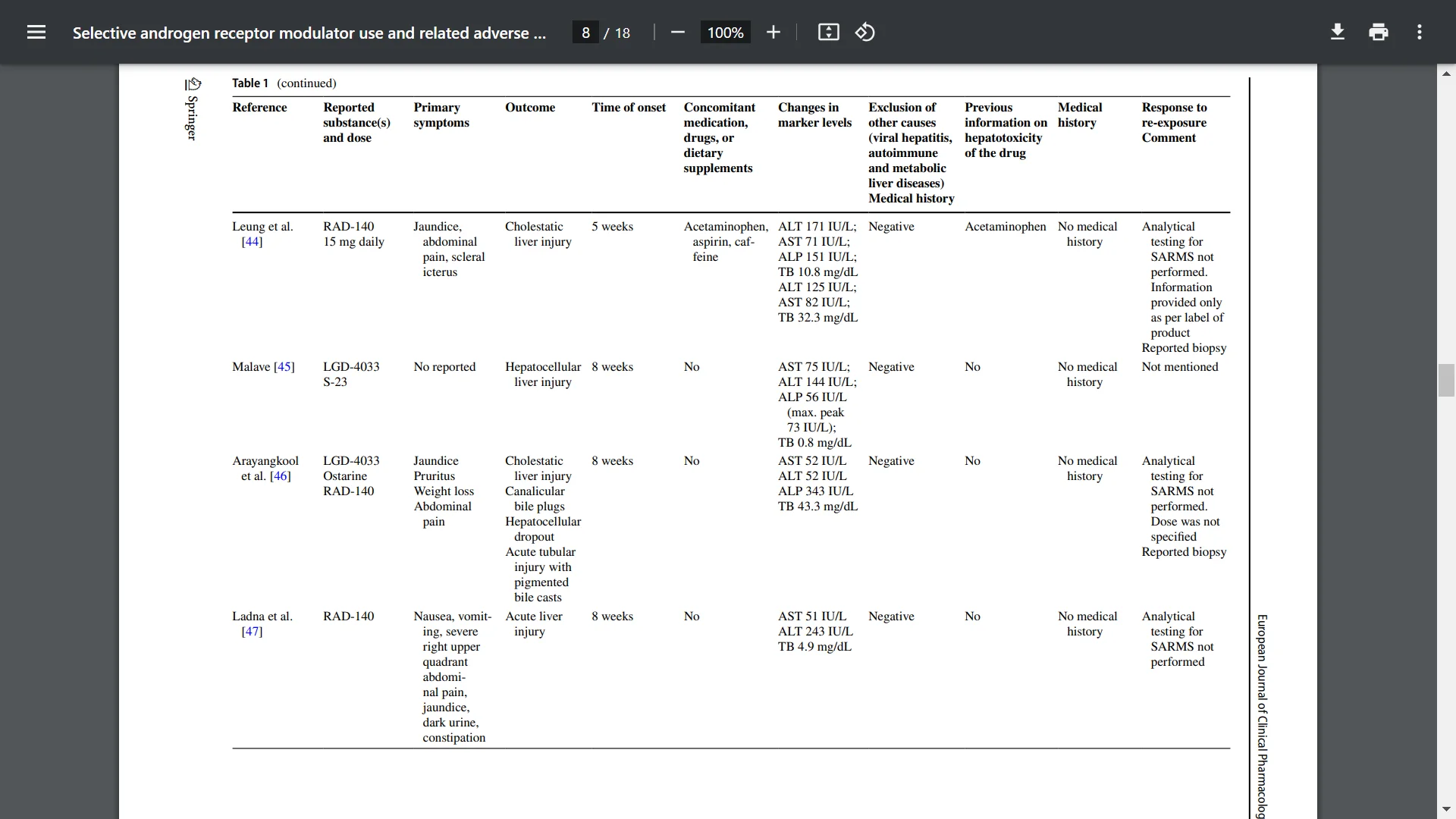This screenshot has height=819, width=1456.
Task: Click 'Hepatocellular liver injury' outcome cell
Action: pos(543,375)
